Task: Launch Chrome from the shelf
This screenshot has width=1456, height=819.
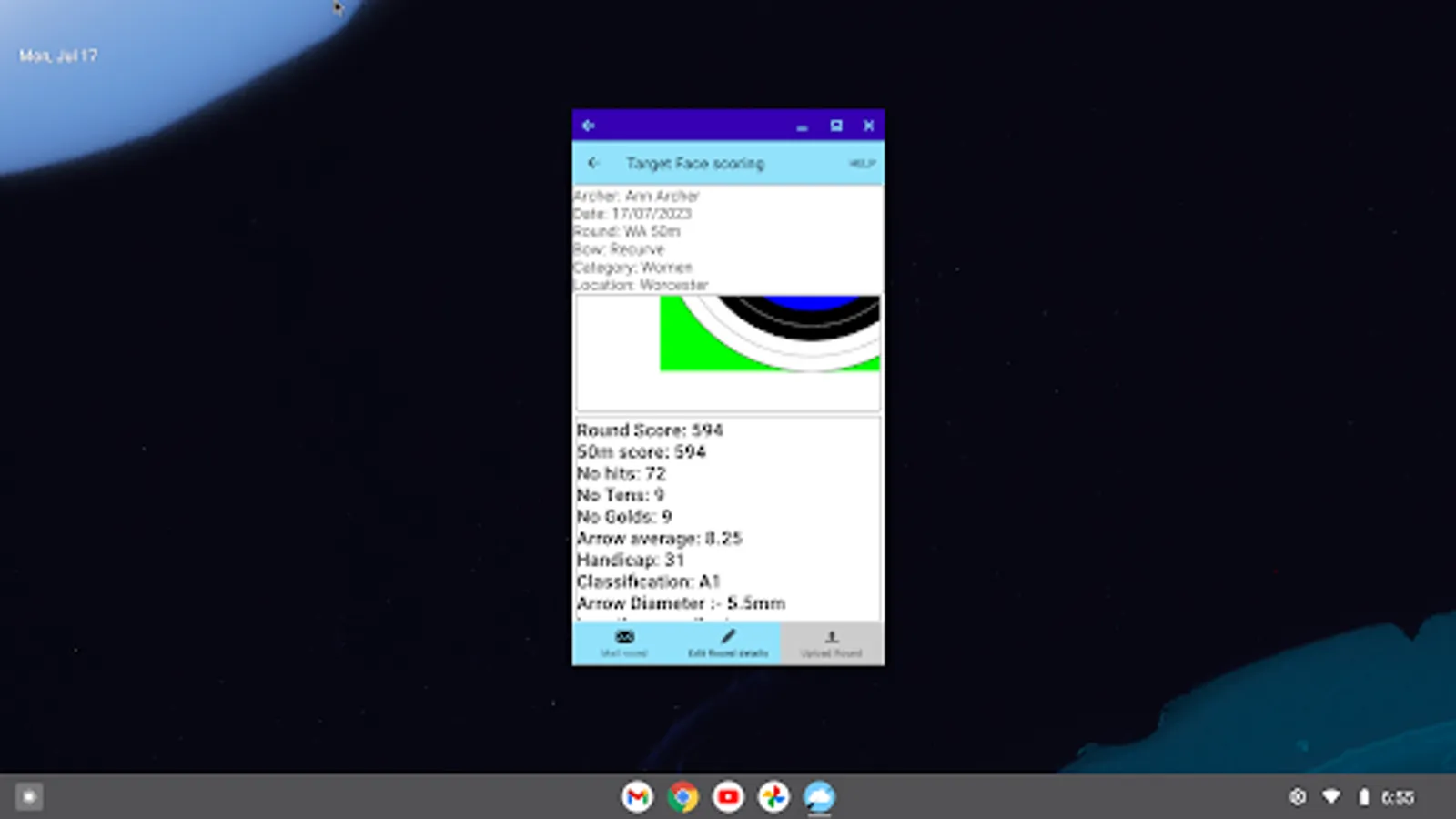Action: pyautogui.click(x=682, y=797)
